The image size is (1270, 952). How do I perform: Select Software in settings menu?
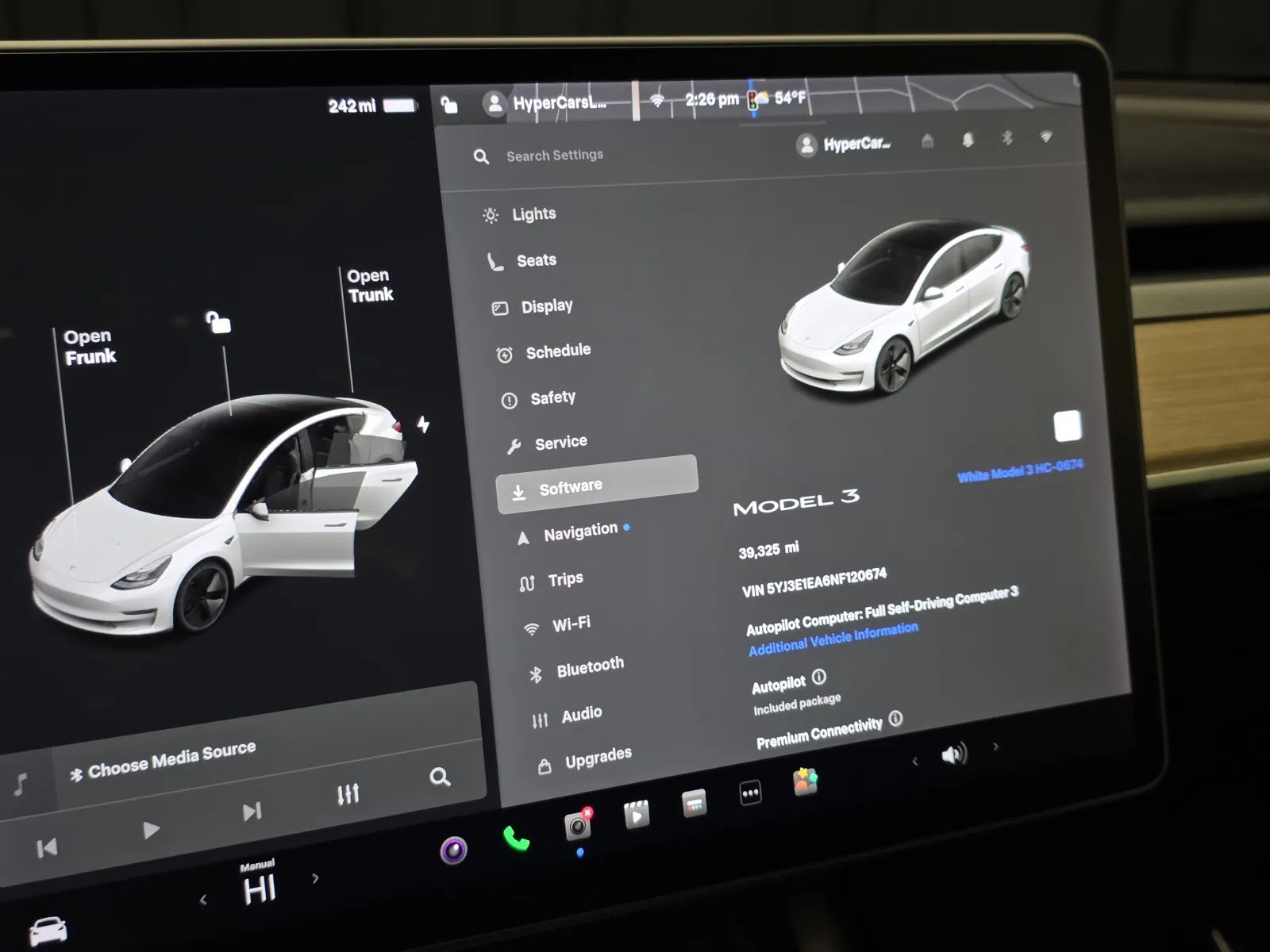point(596,486)
